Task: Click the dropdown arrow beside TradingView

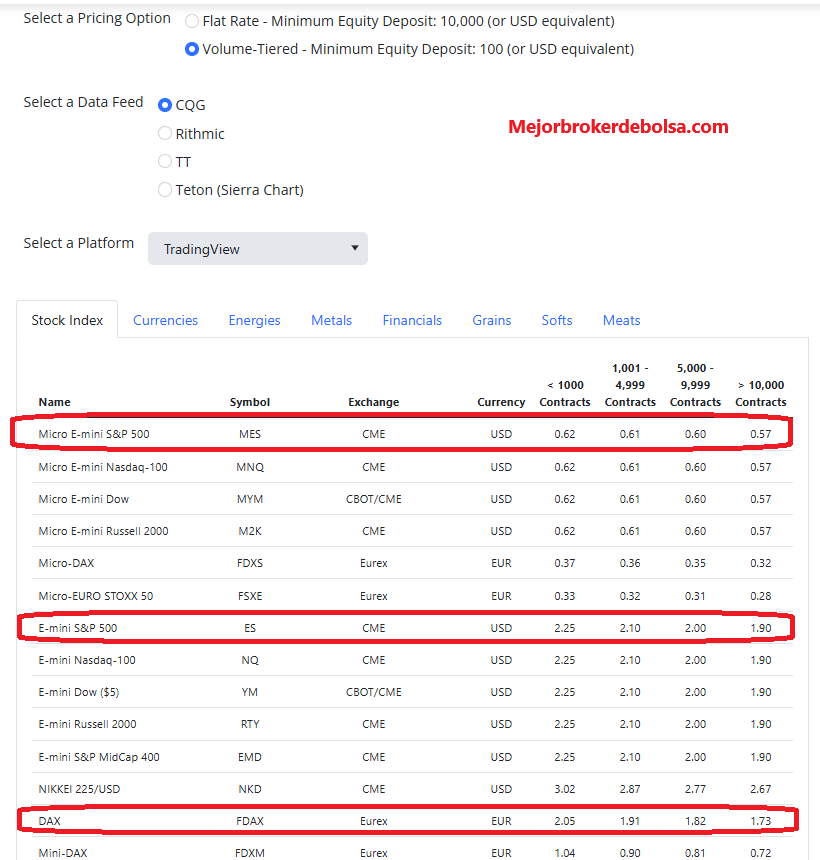Action: pyautogui.click(x=355, y=248)
